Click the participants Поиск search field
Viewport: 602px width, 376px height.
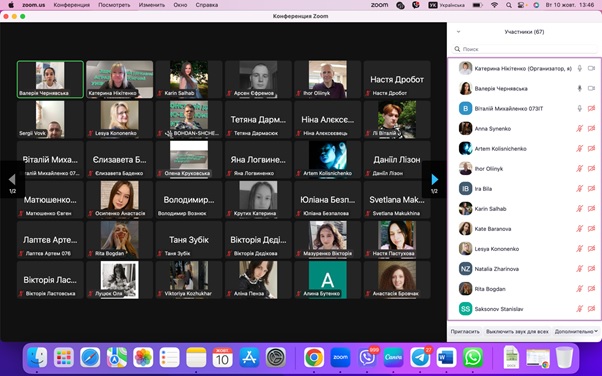click(524, 49)
